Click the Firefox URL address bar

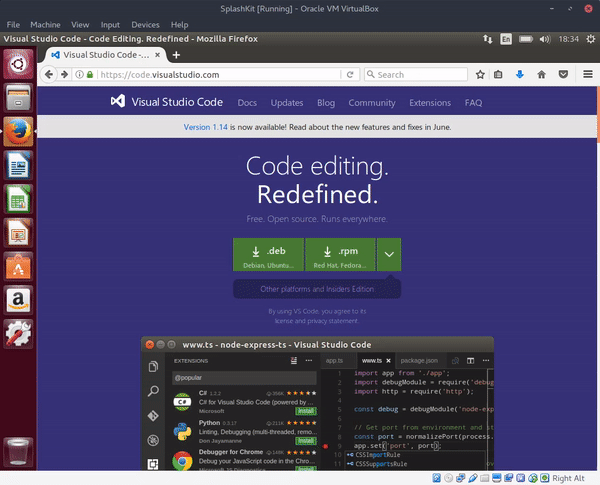tap(218, 75)
